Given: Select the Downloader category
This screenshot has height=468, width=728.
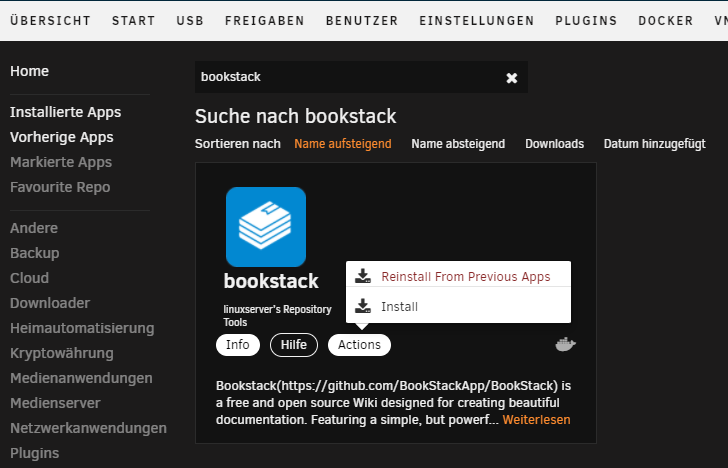Looking at the screenshot, I should [50, 303].
